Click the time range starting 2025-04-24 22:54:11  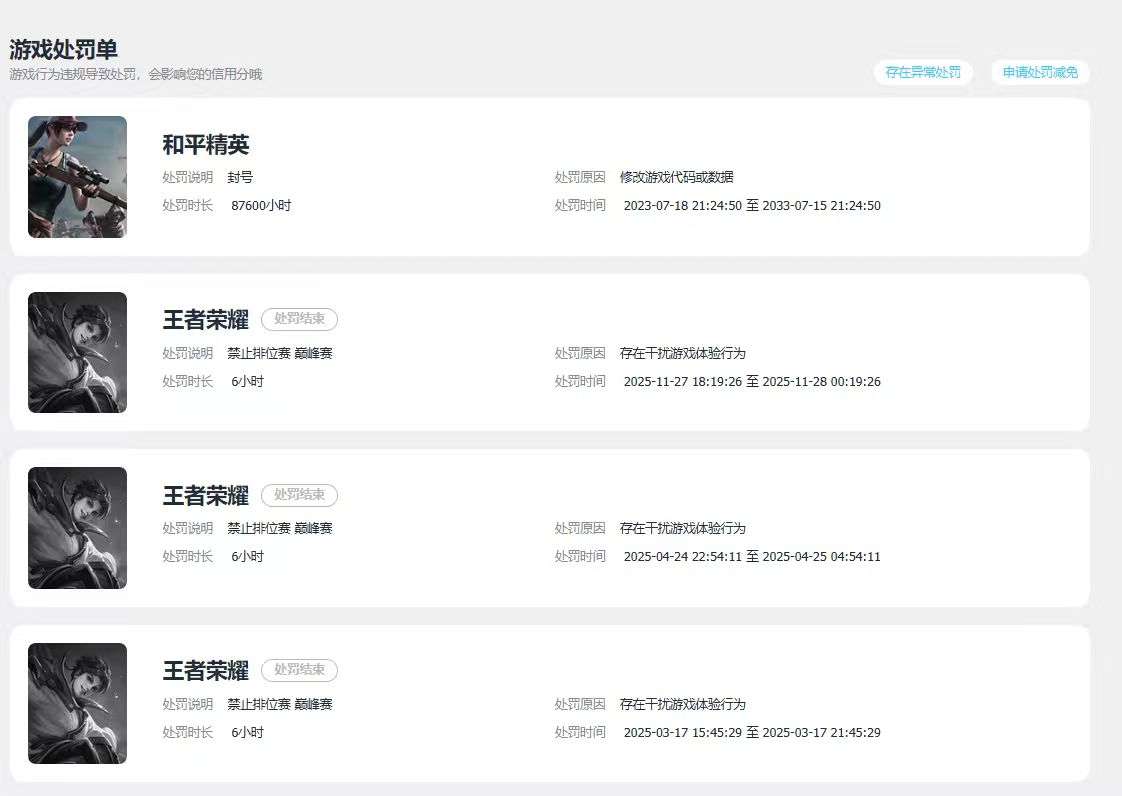tap(752, 556)
